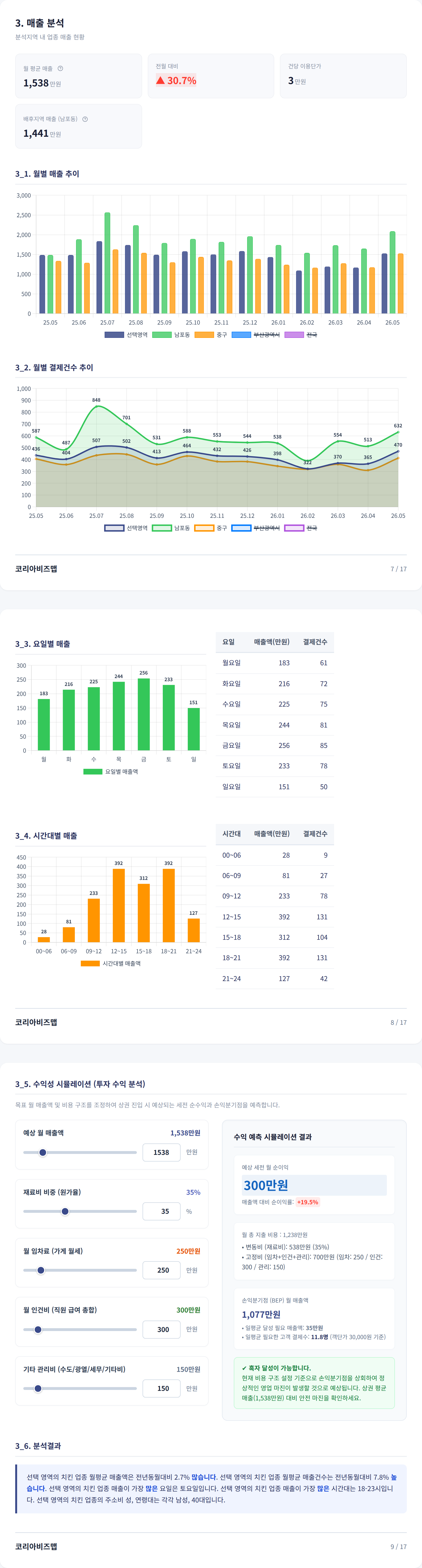Click the 06~09 row in the hourly table
This screenshot has width=422, height=1568.
click(x=275, y=875)
